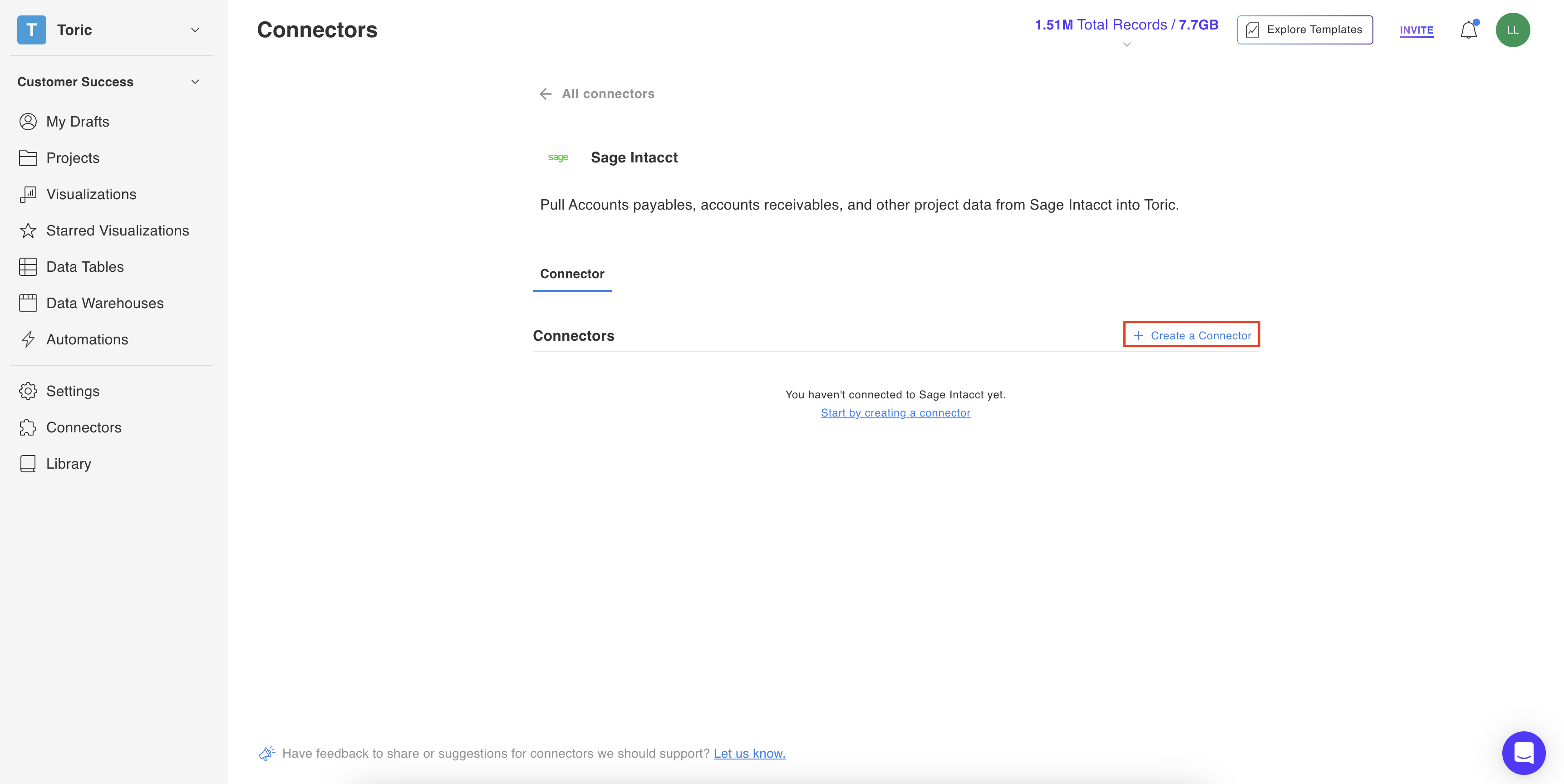The image size is (1564, 784).
Task: Select Connectors sidebar label
Action: pyautogui.click(x=84, y=427)
